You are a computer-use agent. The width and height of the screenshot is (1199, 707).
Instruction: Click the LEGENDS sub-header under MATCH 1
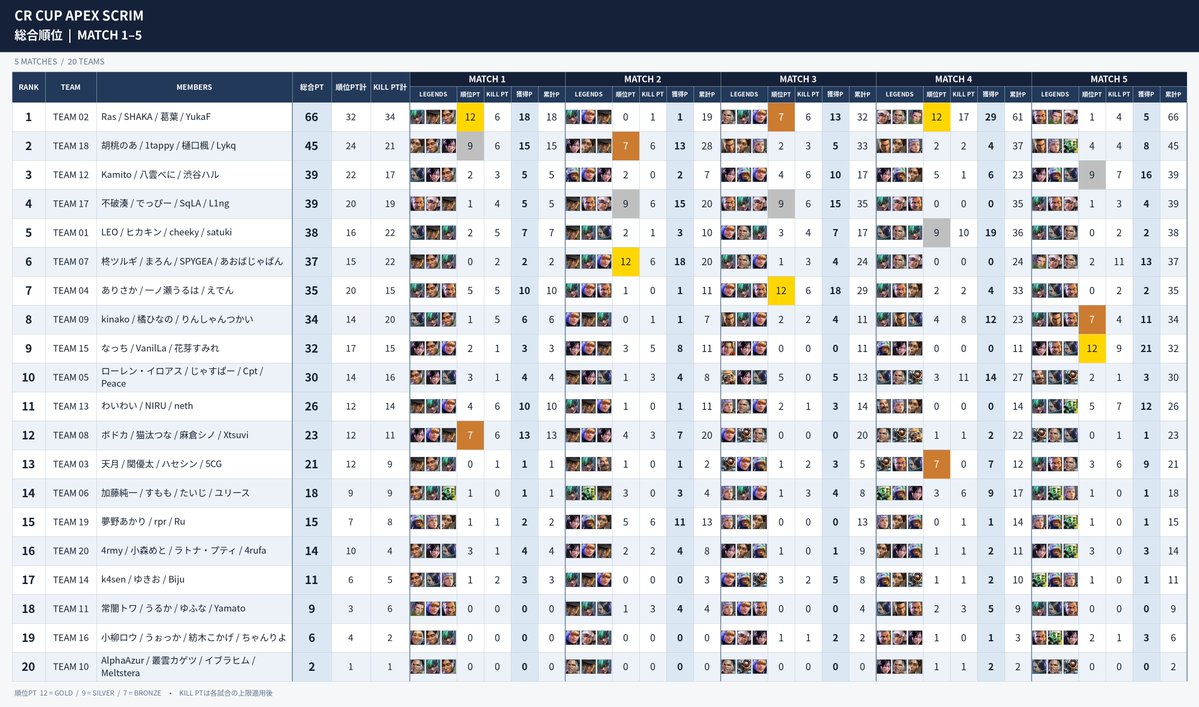point(433,94)
